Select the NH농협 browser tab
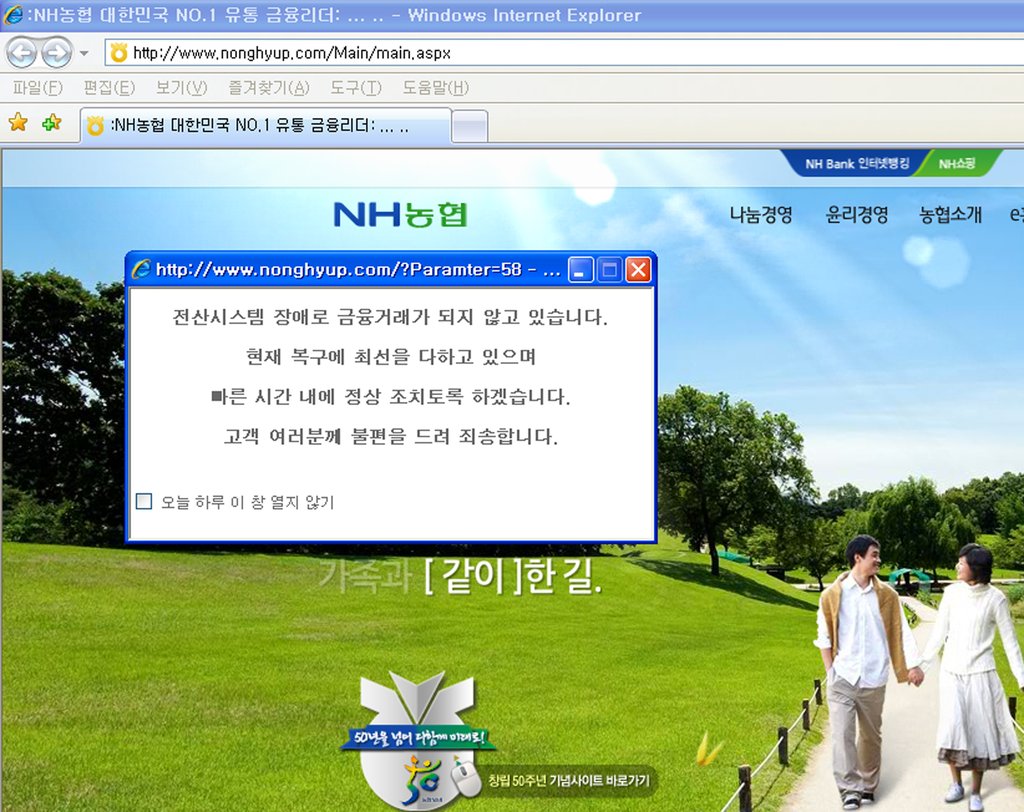The height and width of the screenshot is (812, 1024). point(264,126)
